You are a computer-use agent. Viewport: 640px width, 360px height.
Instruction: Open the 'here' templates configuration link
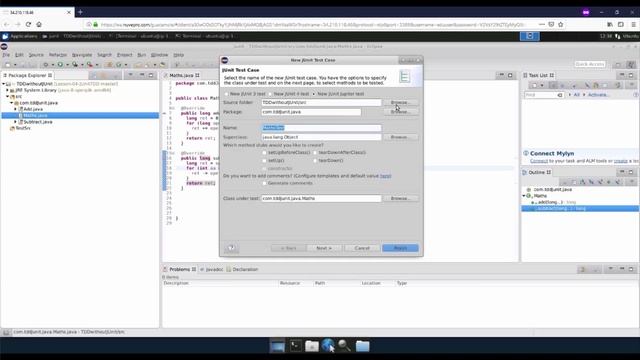click(385, 176)
